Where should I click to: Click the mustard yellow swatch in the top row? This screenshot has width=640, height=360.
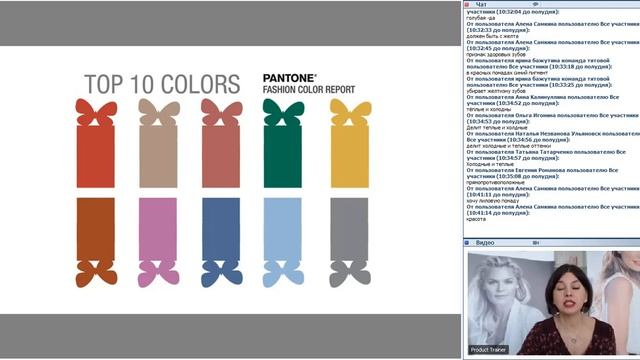coord(350,156)
